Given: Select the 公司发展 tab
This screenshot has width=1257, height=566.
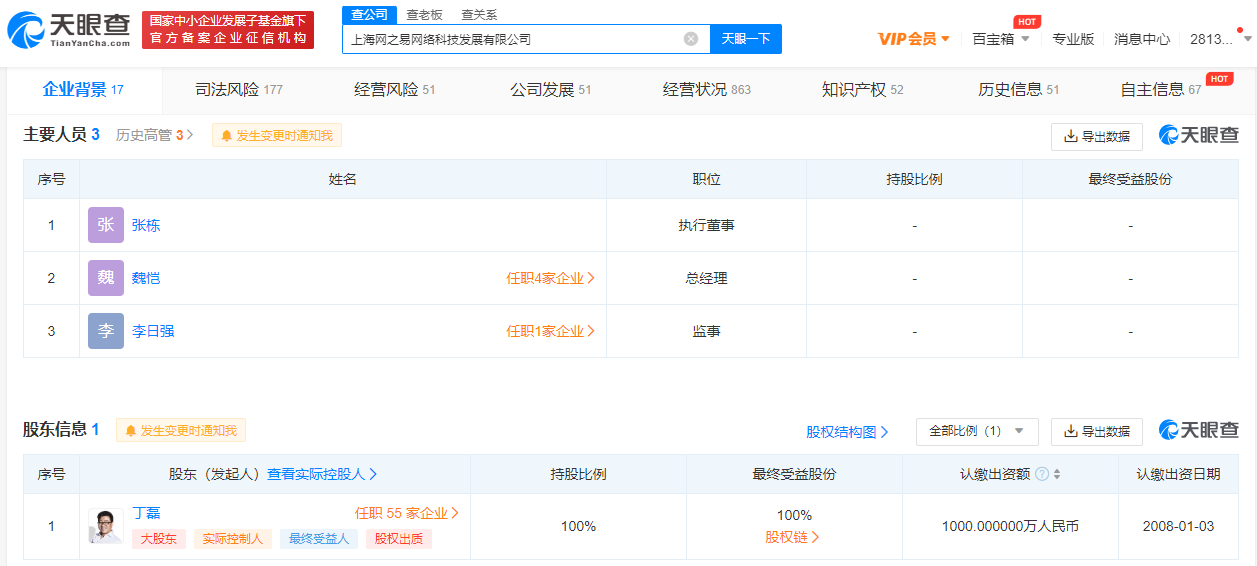Looking at the screenshot, I should click(x=551, y=90).
